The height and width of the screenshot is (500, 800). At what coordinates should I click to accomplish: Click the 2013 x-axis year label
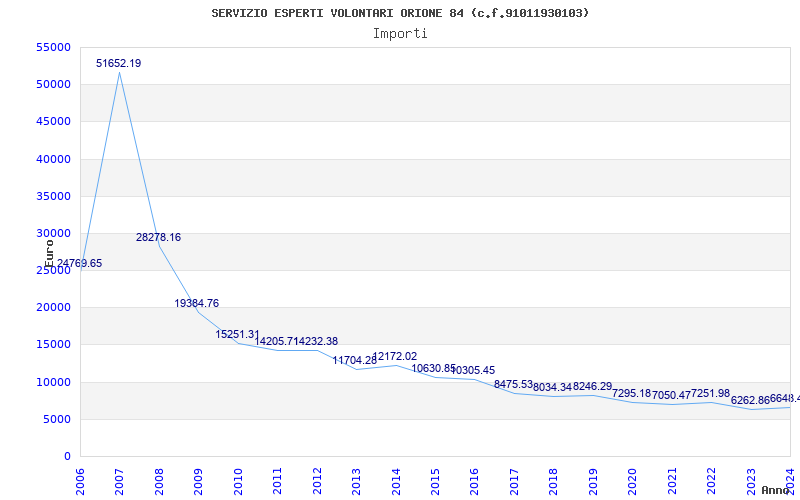(x=356, y=481)
